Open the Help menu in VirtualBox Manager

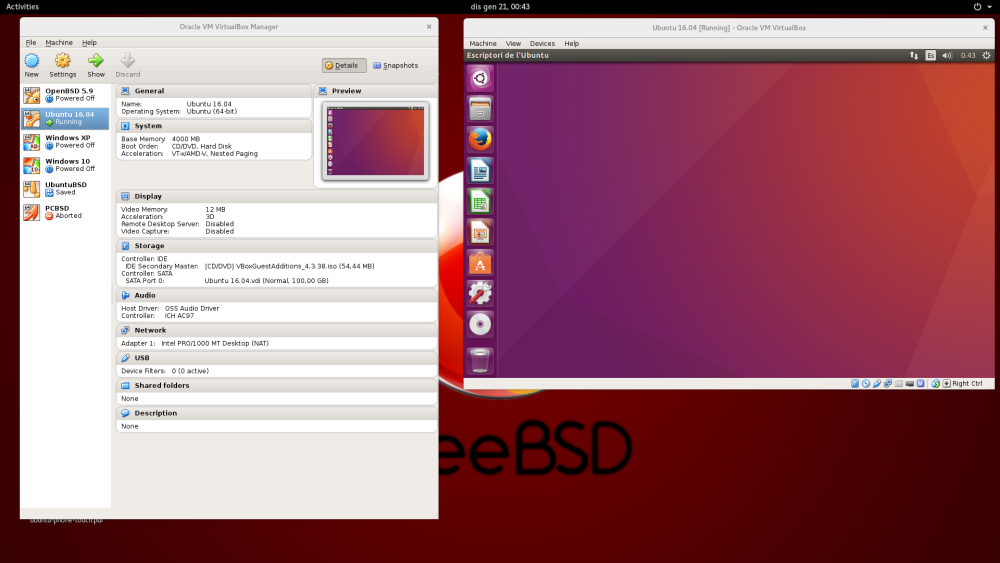tap(89, 43)
